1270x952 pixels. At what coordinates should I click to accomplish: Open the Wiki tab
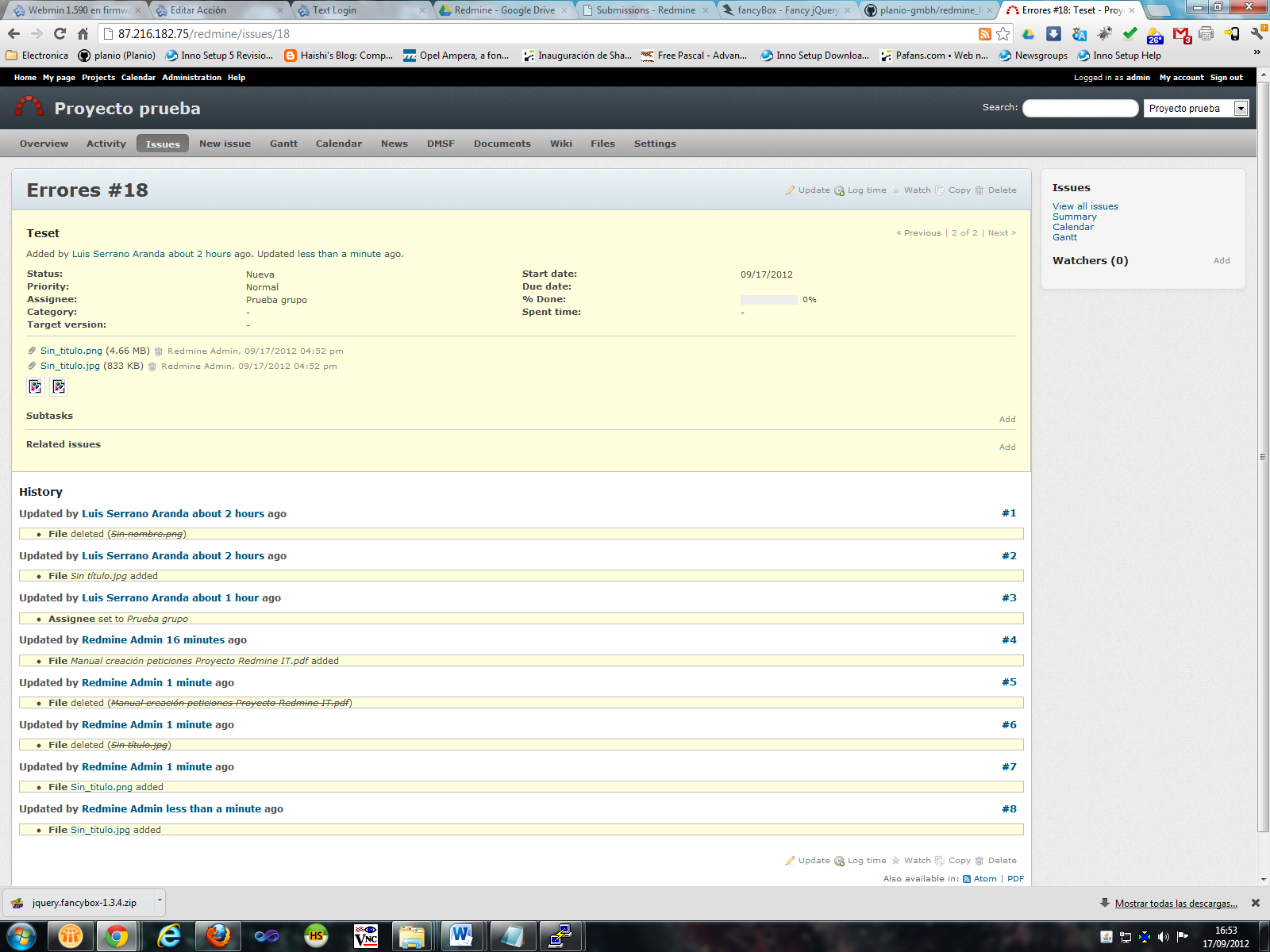coord(560,144)
